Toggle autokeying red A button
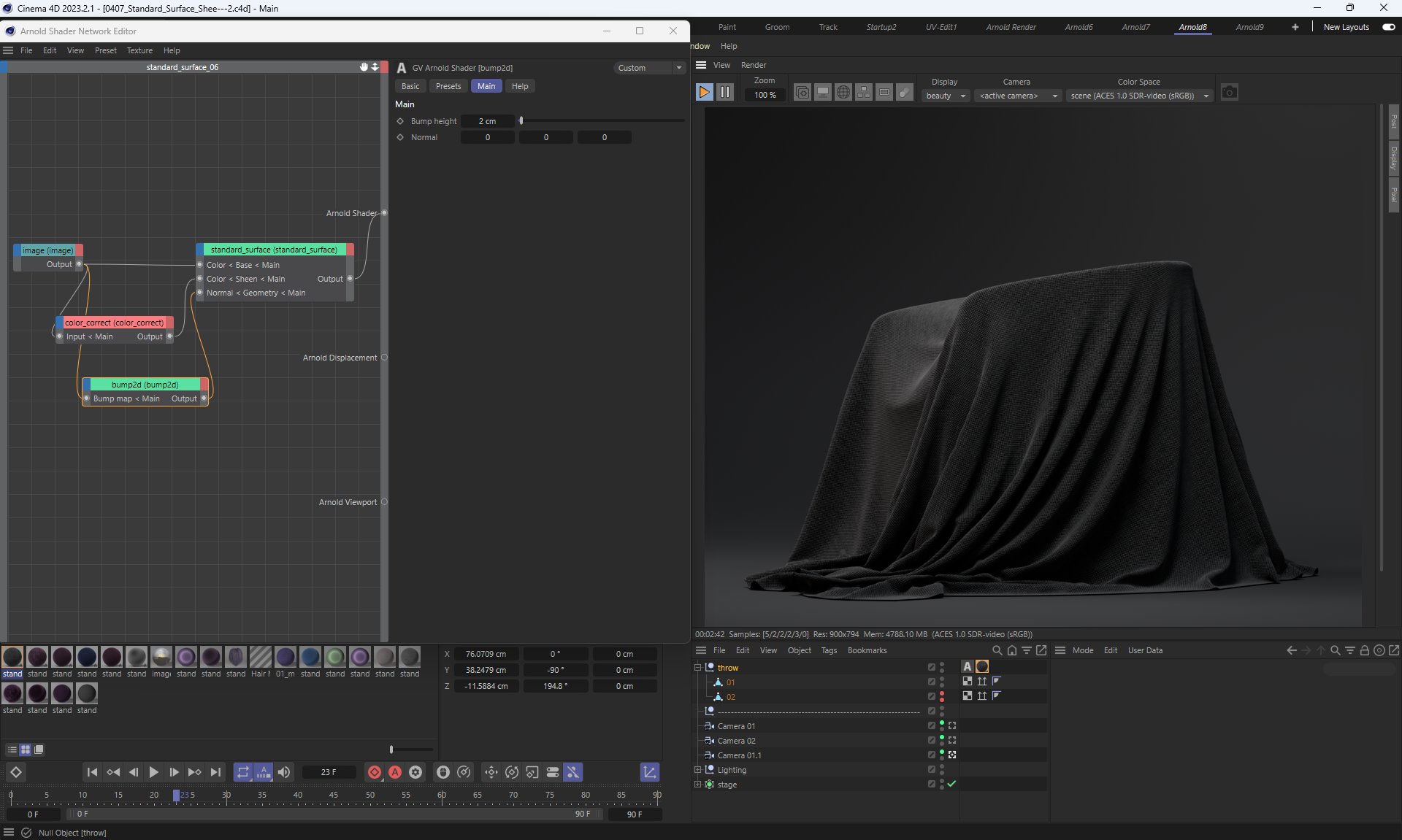This screenshot has width=1402, height=840. 395,772
